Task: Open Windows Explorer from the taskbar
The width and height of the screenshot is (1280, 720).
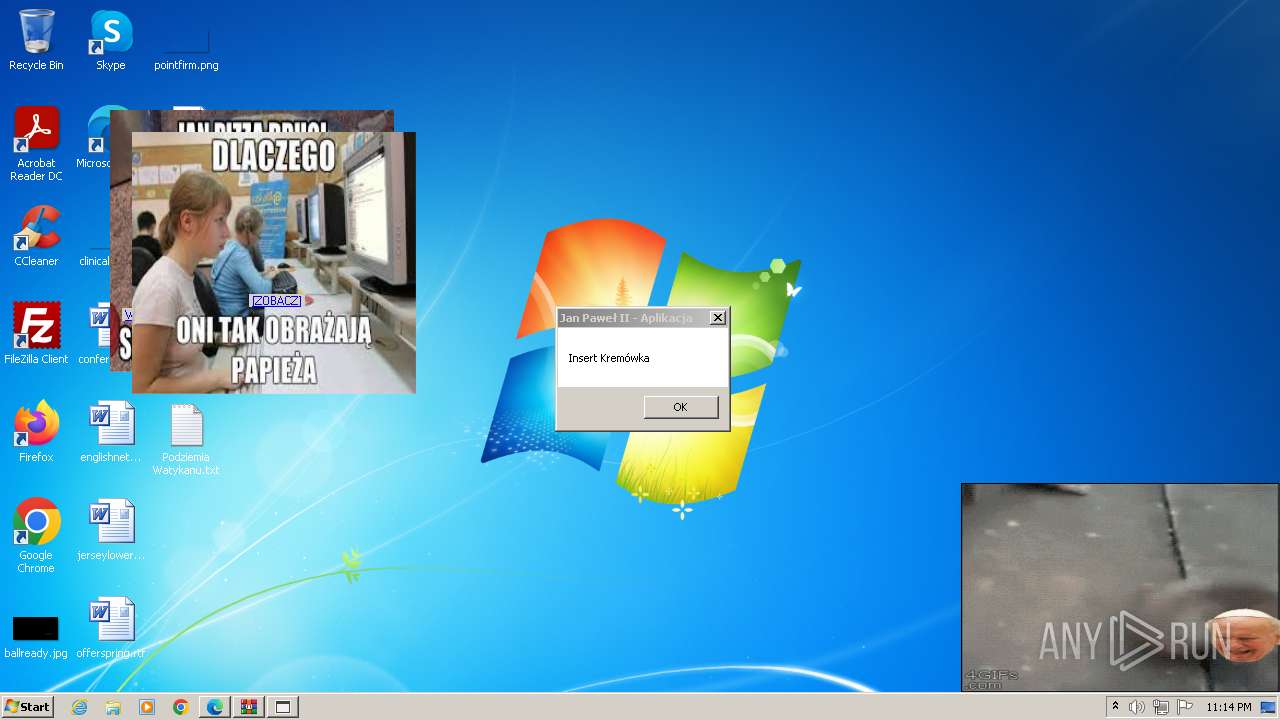Action: pyautogui.click(x=113, y=707)
